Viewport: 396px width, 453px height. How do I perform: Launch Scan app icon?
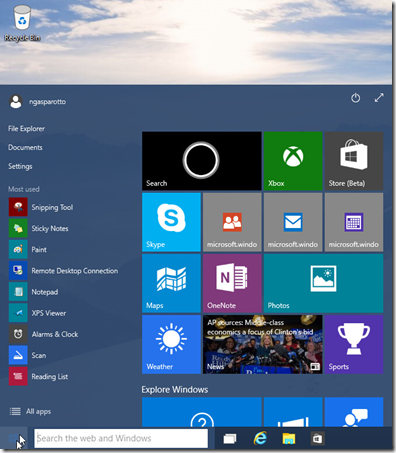[18, 355]
